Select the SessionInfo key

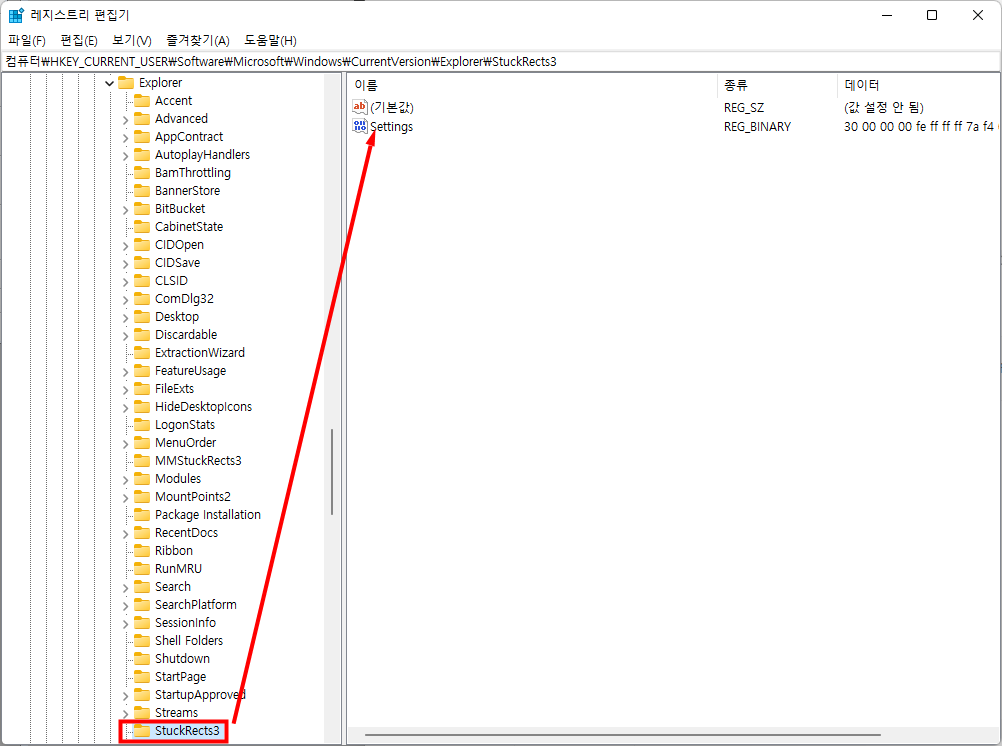click(x=185, y=622)
